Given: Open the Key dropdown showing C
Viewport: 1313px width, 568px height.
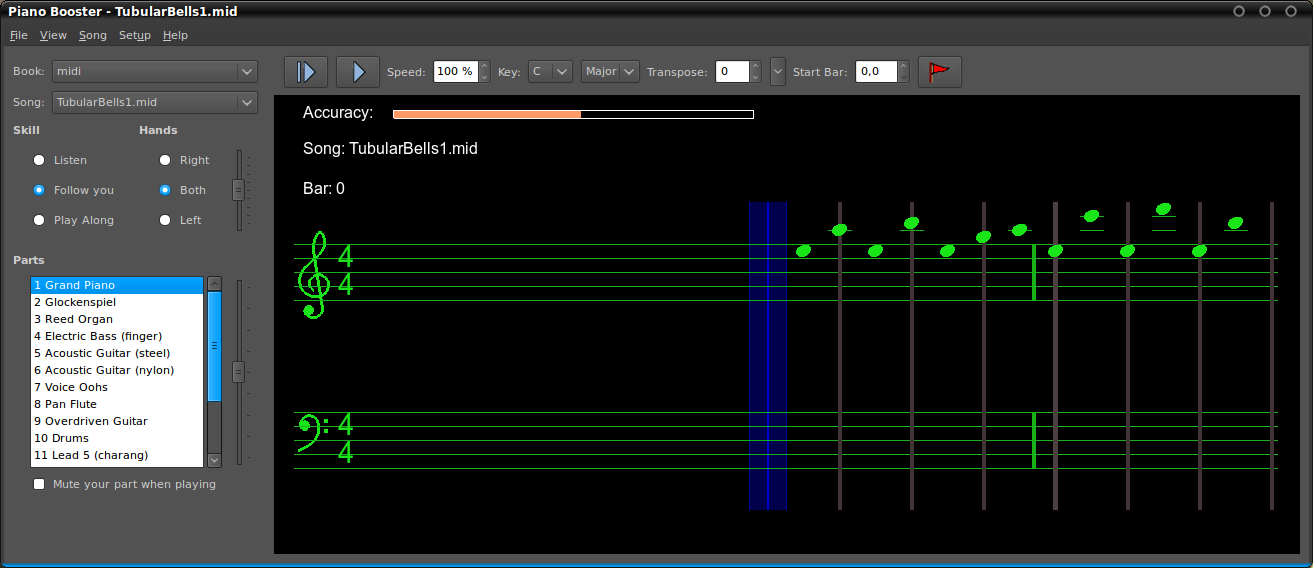Looking at the screenshot, I should click(550, 72).
